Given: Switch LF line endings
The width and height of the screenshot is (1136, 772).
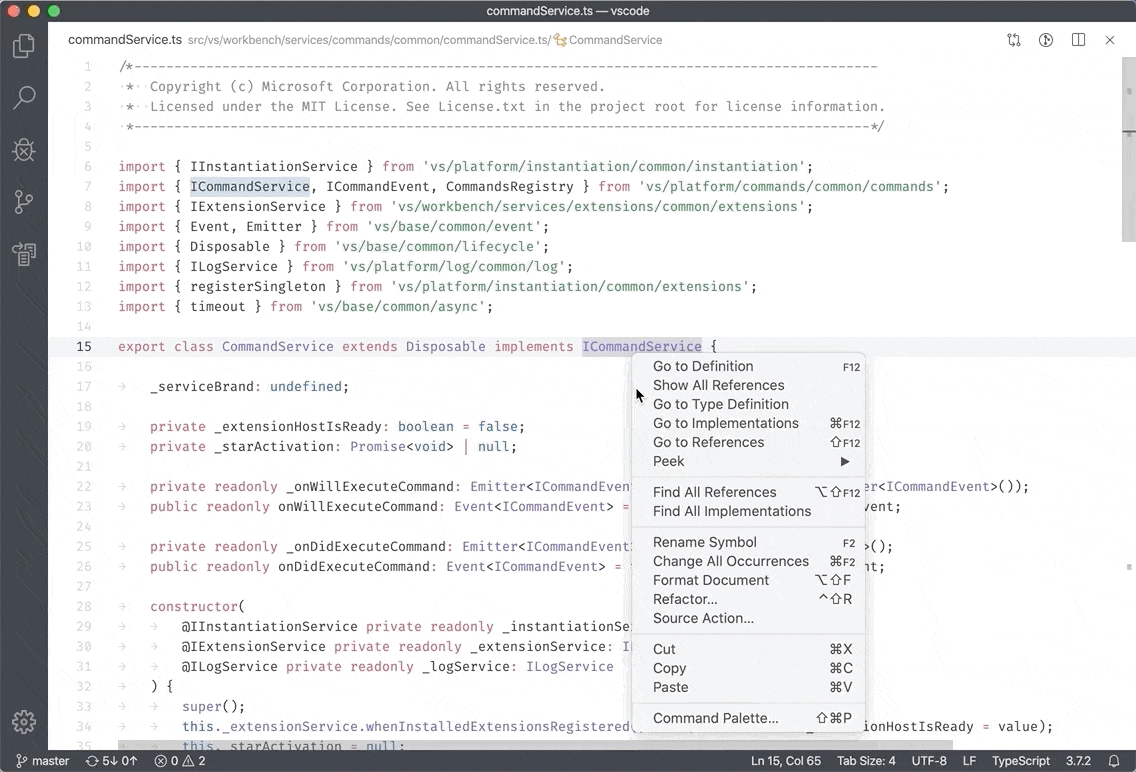Looking at the screenshot, I should (x=968, y=761).
